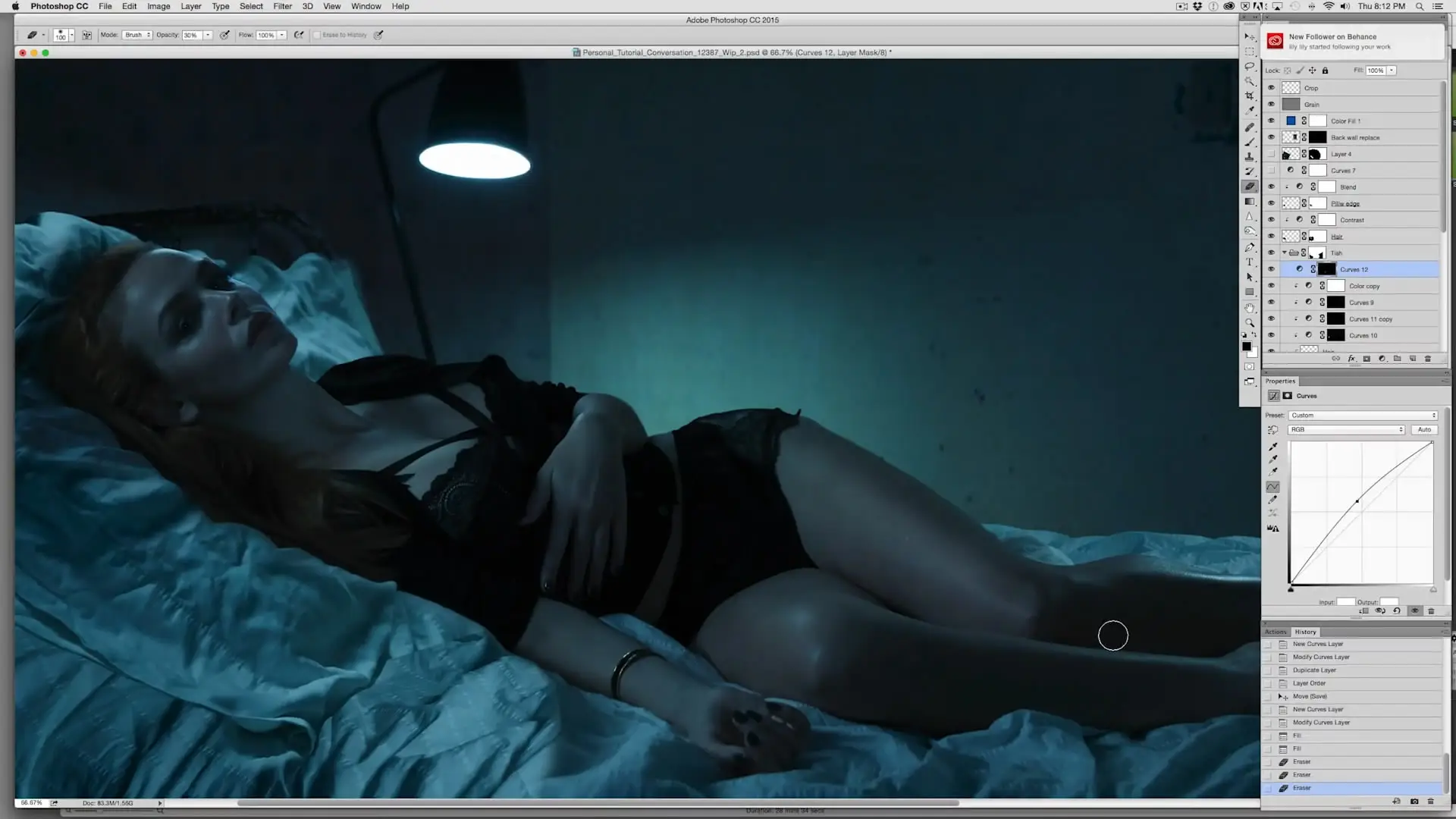
Task: Select the Brush tool in the toolbox
Action: tap(1249, 142)
